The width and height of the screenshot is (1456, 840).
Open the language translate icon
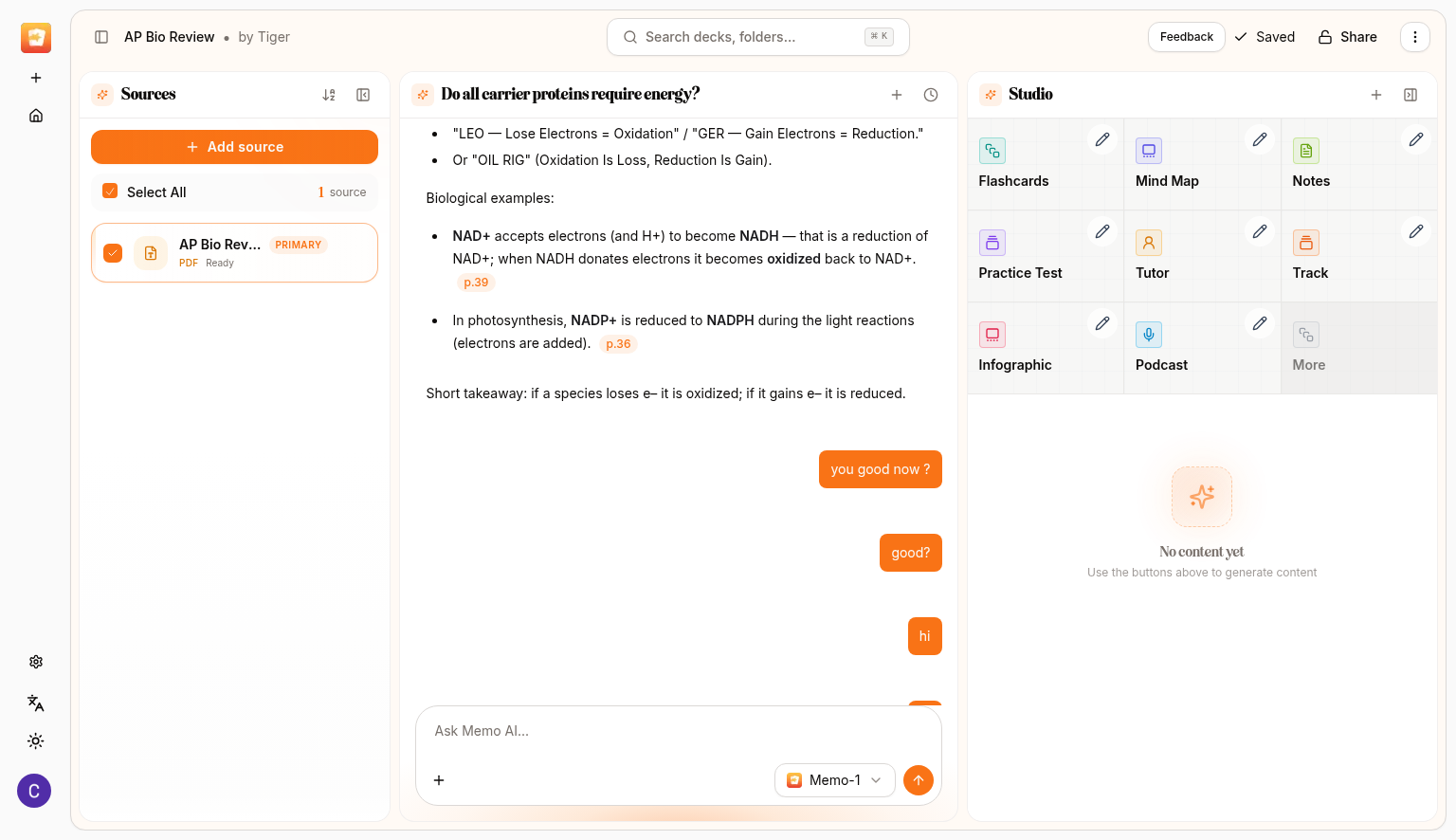coord(36,703)
